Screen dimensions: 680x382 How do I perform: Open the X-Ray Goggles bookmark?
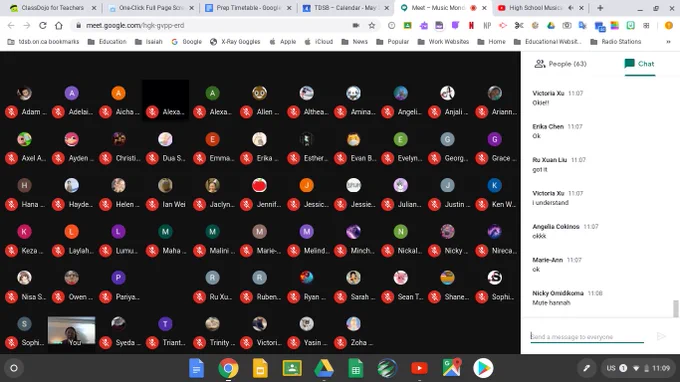point(235,42)
